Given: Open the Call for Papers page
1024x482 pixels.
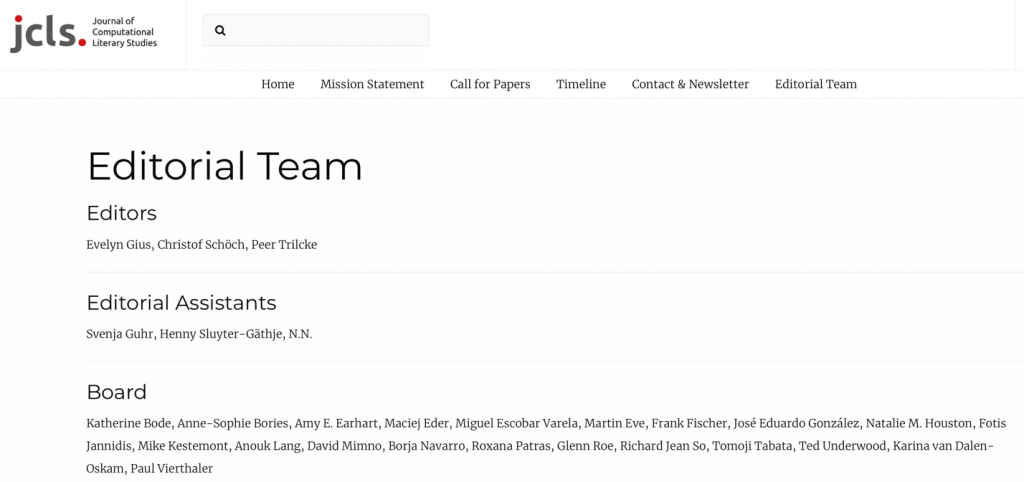Looking at the screenshot, I should pyautogui.click(x=490, y=84).
